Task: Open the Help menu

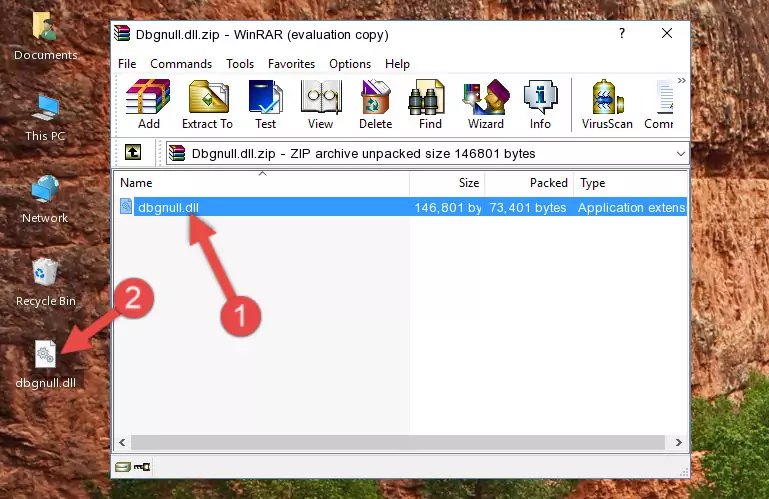Action: click(397, 64)
